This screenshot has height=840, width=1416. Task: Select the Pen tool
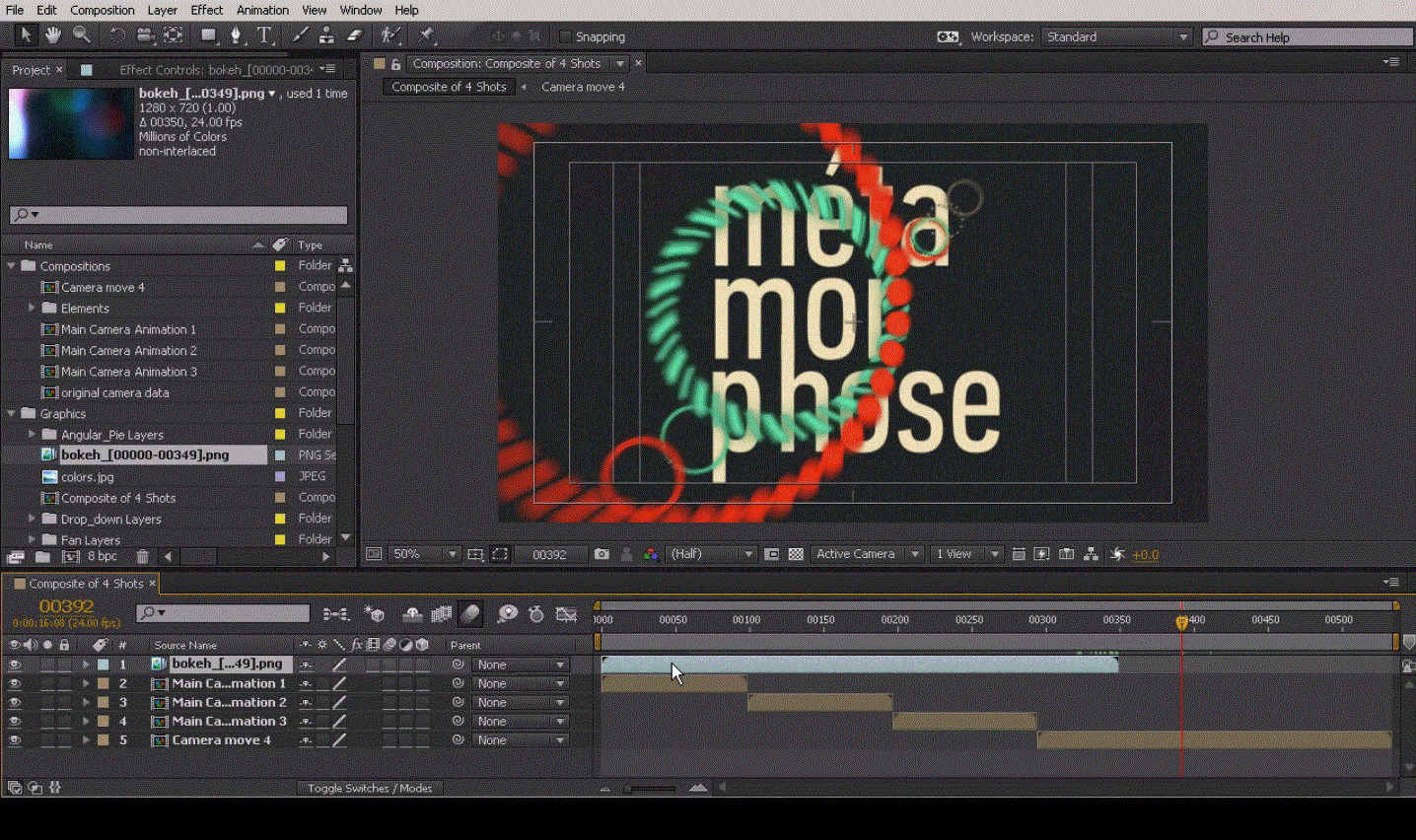pos(236,35)
